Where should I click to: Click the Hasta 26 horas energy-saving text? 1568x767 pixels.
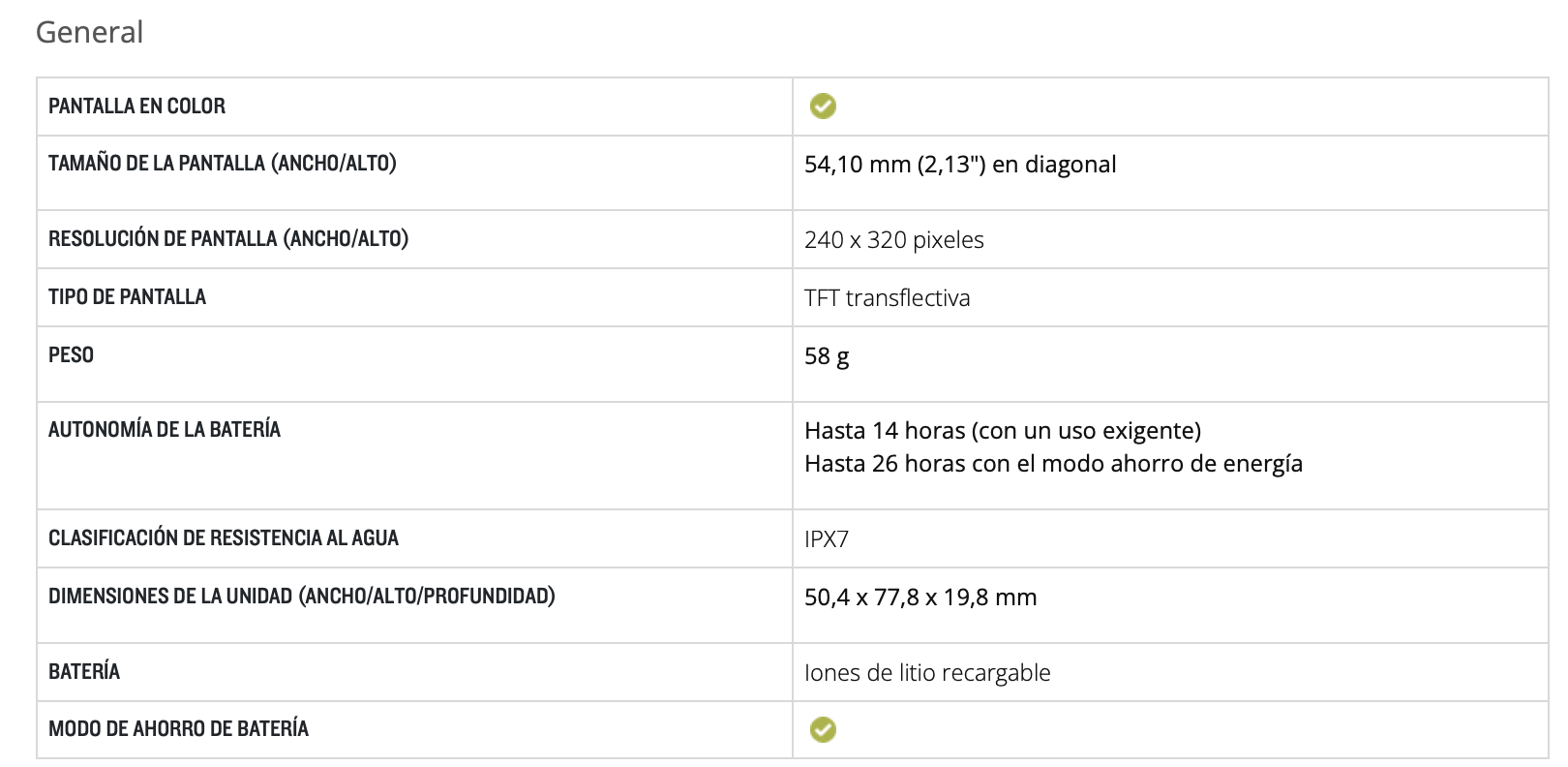(1052, 464)
